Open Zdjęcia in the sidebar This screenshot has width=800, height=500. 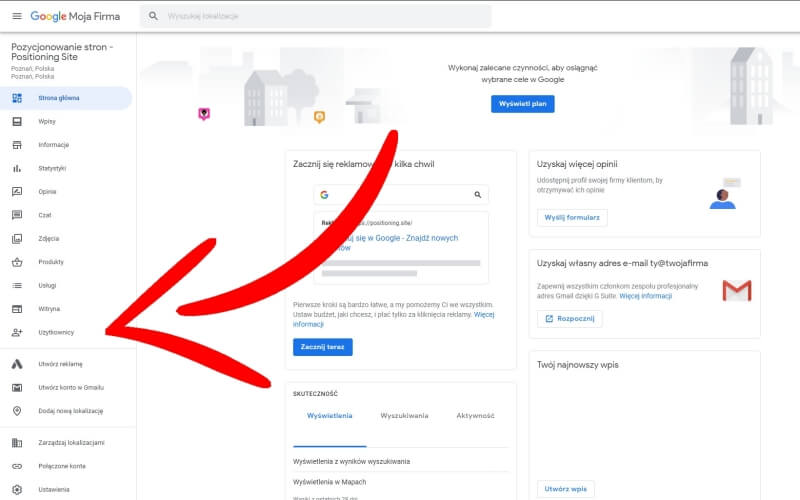coord(66,239)
